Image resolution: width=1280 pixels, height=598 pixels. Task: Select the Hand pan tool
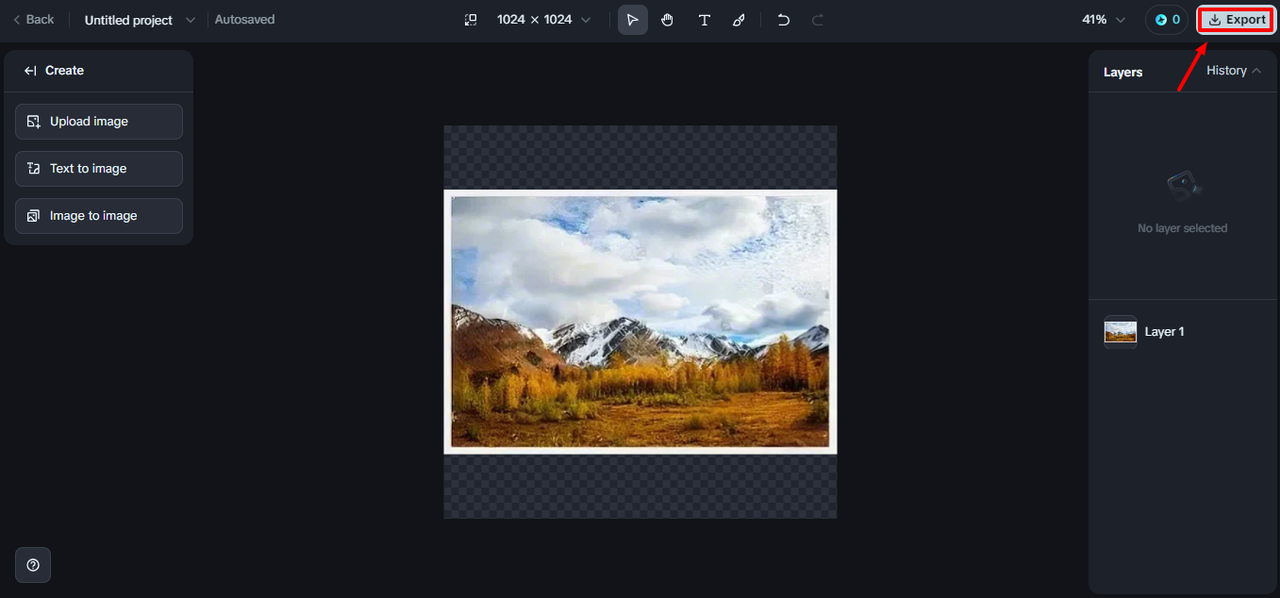[x=668, y=20]
